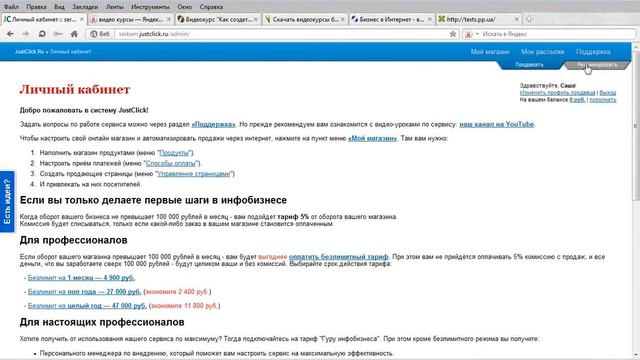The image size is (640, 360).
Task: Open the Правка menu
Action: (36, 7)
